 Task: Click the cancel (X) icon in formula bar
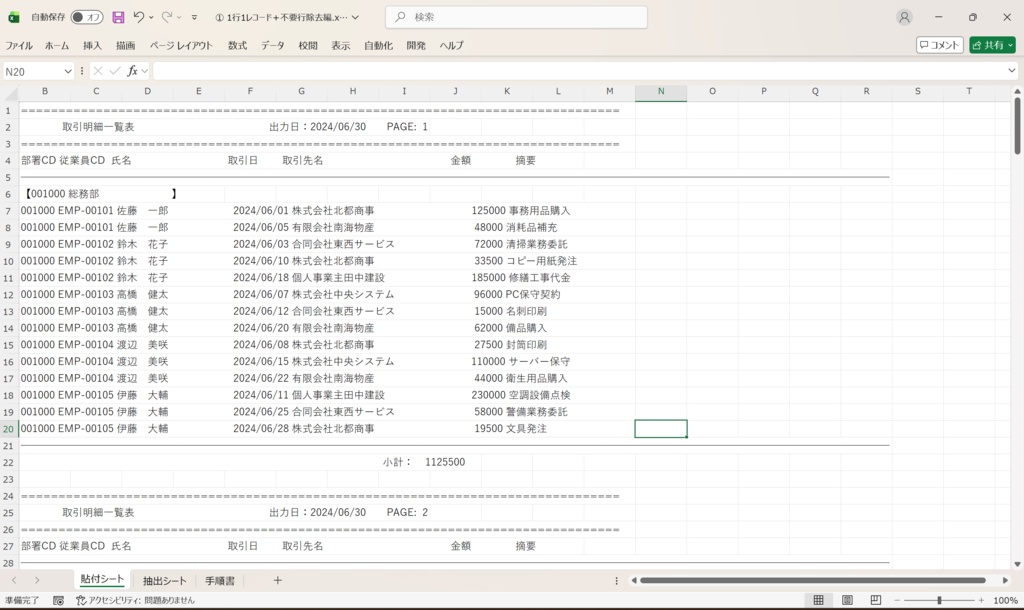[x=98, y=71]
